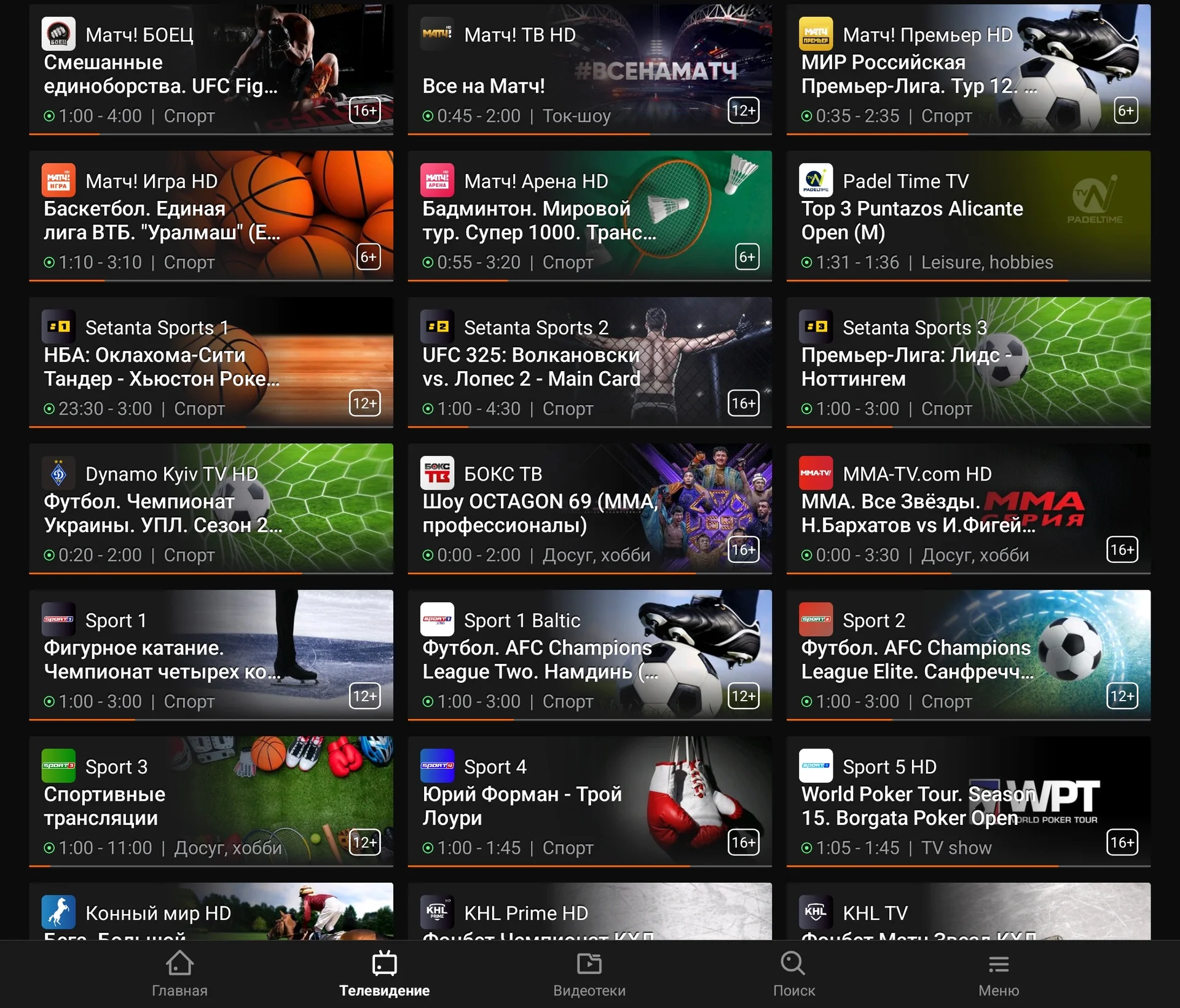
Task: Click the Setanta Sports 3 channel logo
Action: tap(816, 326)
